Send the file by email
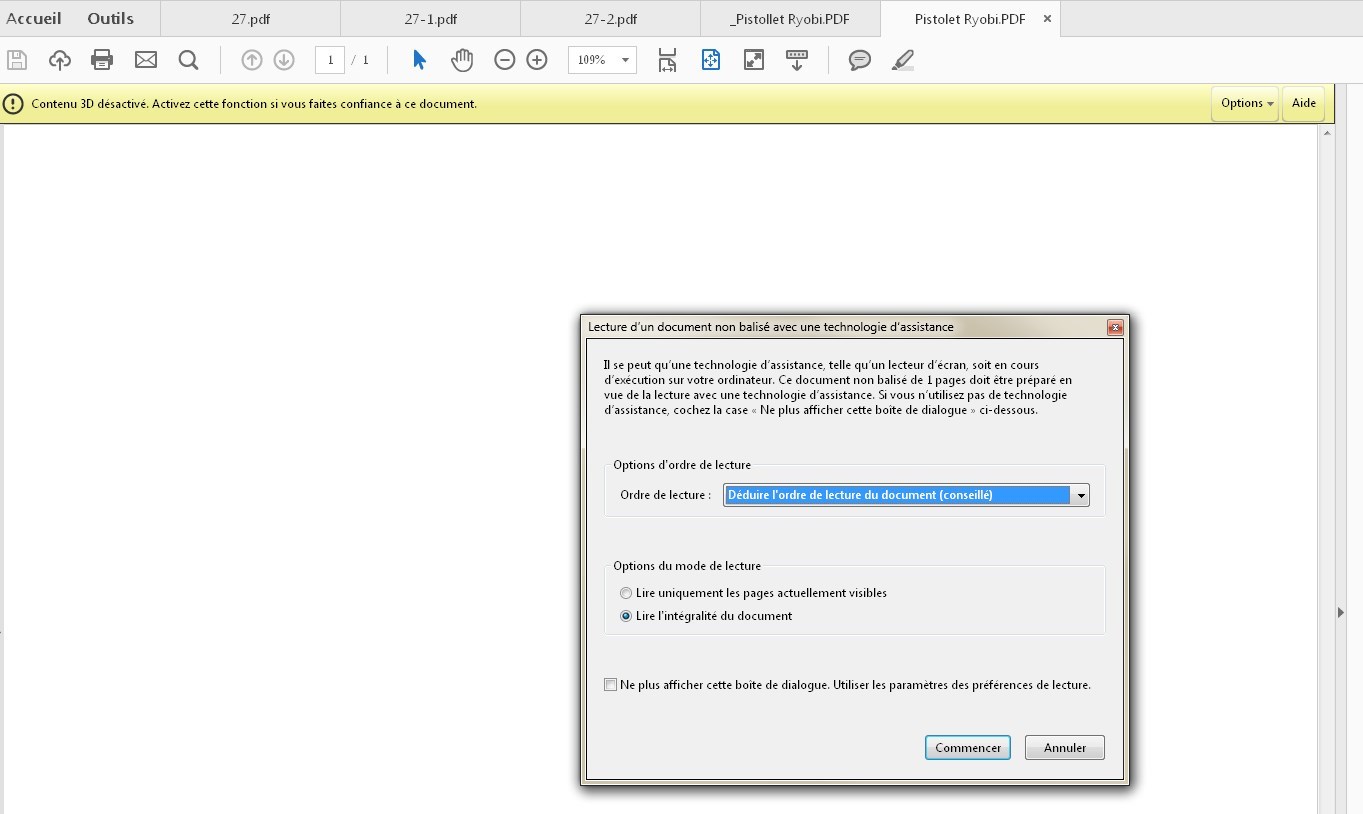 point(146,60)
